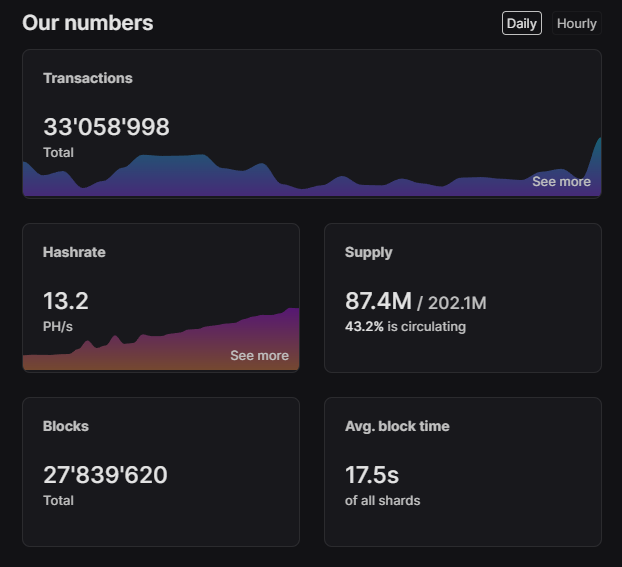
Task: Click the of all shards label
Action: [x=382, y=501]
